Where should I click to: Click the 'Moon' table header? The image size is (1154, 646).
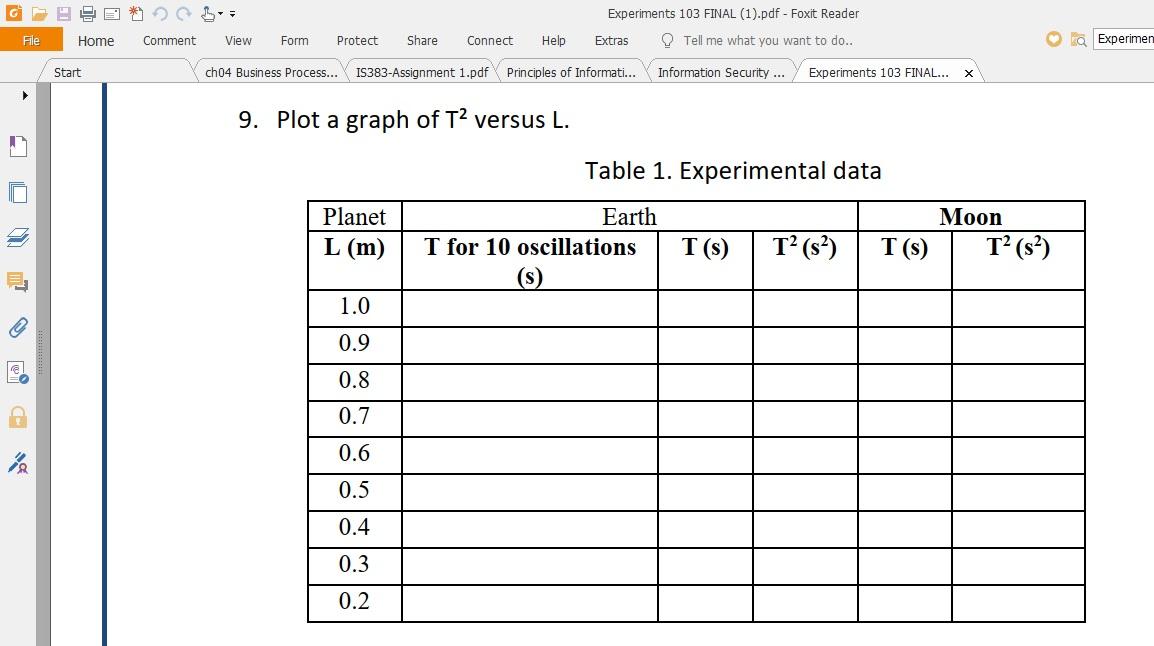click(970, 216)
